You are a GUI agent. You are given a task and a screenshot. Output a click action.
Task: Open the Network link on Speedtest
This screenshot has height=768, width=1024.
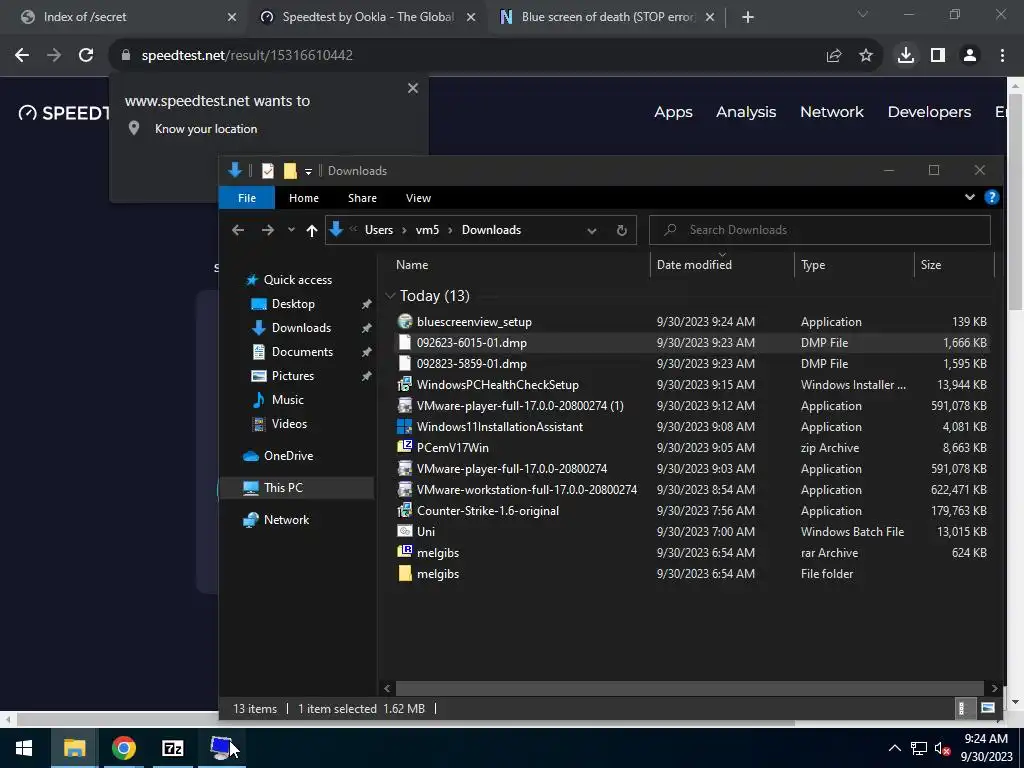click(x=832, y=112)
